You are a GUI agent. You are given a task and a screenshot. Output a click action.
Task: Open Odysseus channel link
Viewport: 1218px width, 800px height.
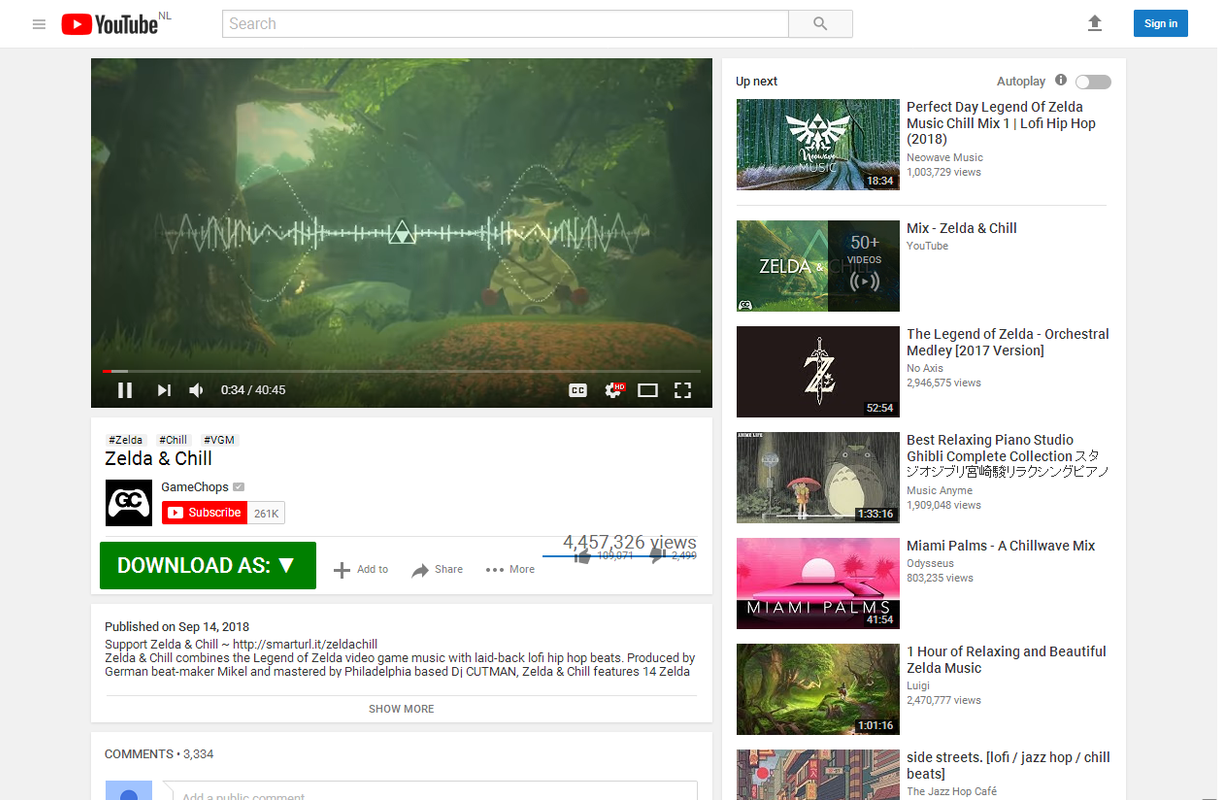pos(930,564)
